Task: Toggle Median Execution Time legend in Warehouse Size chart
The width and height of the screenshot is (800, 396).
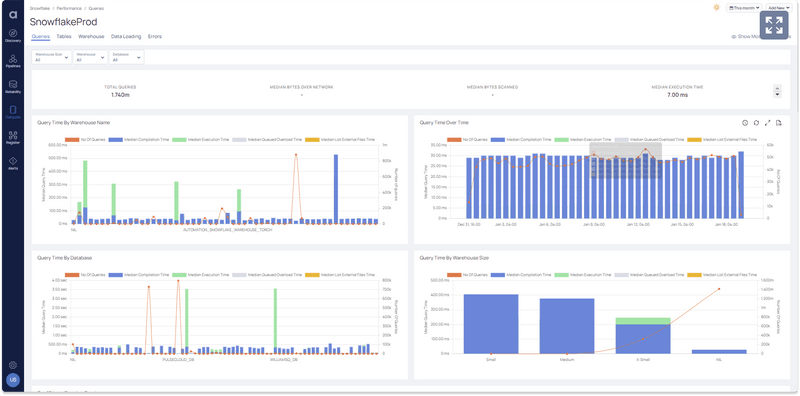Action: tap(583, 275)
